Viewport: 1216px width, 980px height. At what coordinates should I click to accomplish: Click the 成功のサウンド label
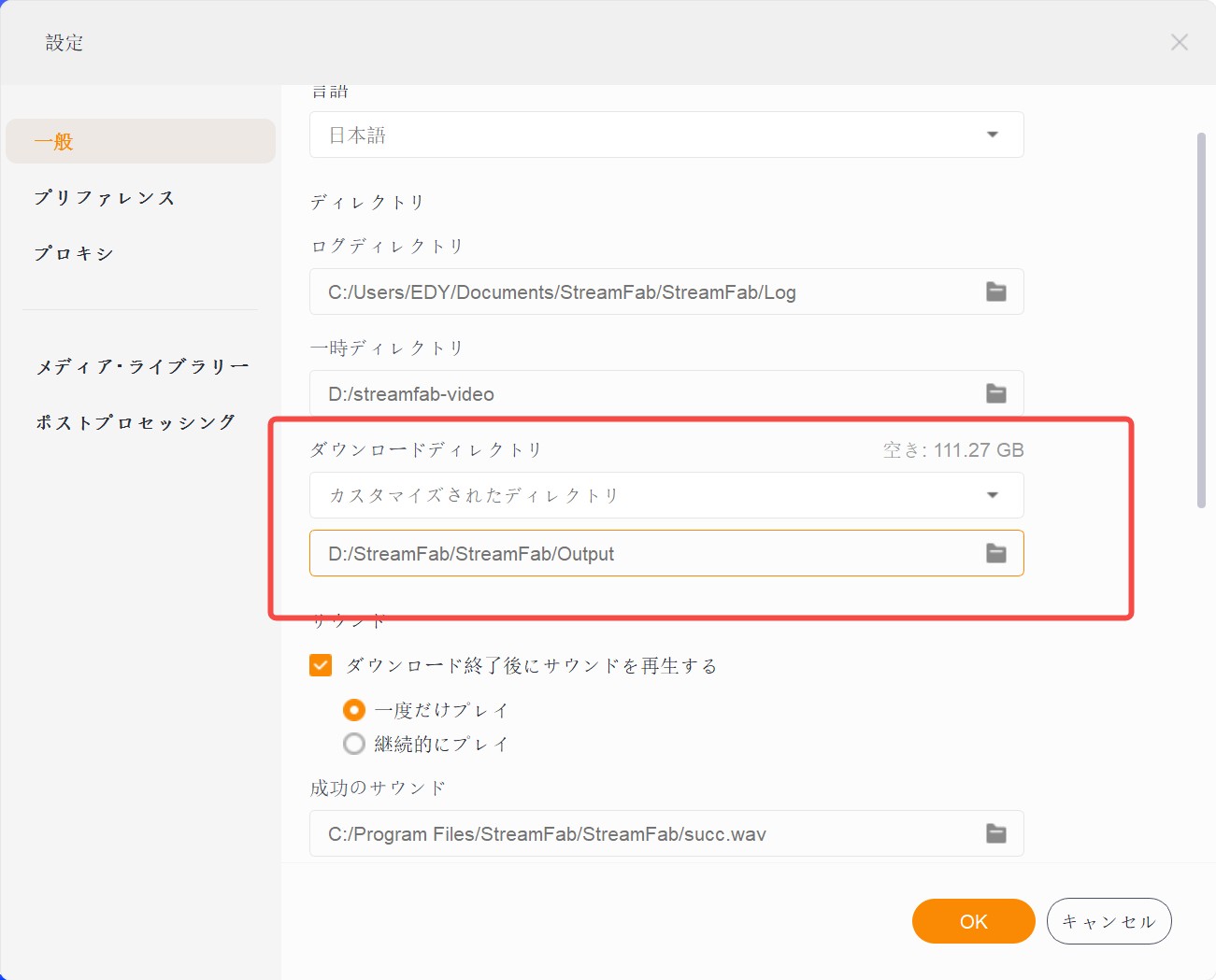tap(379, 788)
